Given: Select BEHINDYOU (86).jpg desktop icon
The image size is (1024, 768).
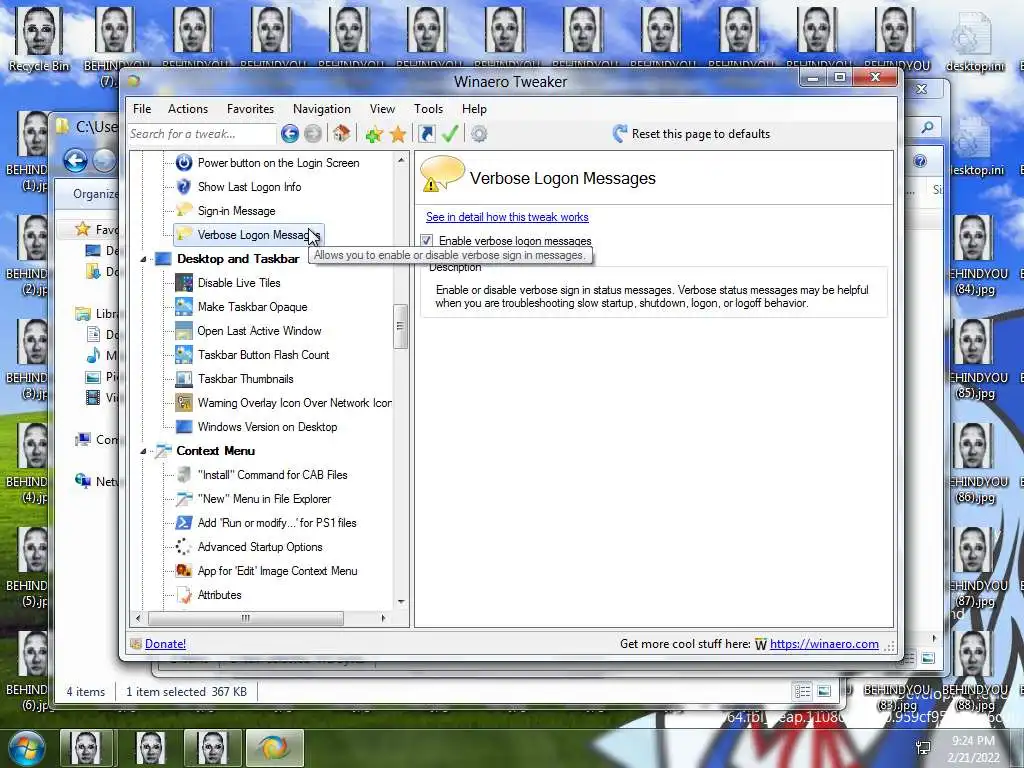Looking at the screenshot, I should point(974,464).
